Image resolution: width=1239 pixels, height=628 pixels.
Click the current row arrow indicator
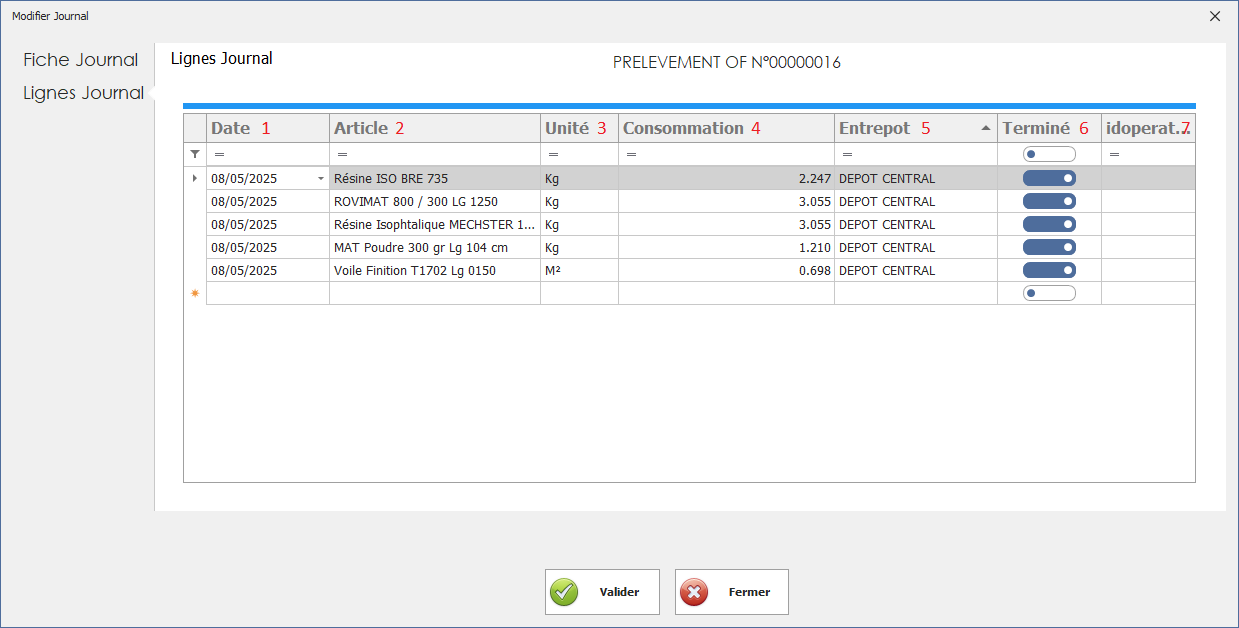pos(195,179)
